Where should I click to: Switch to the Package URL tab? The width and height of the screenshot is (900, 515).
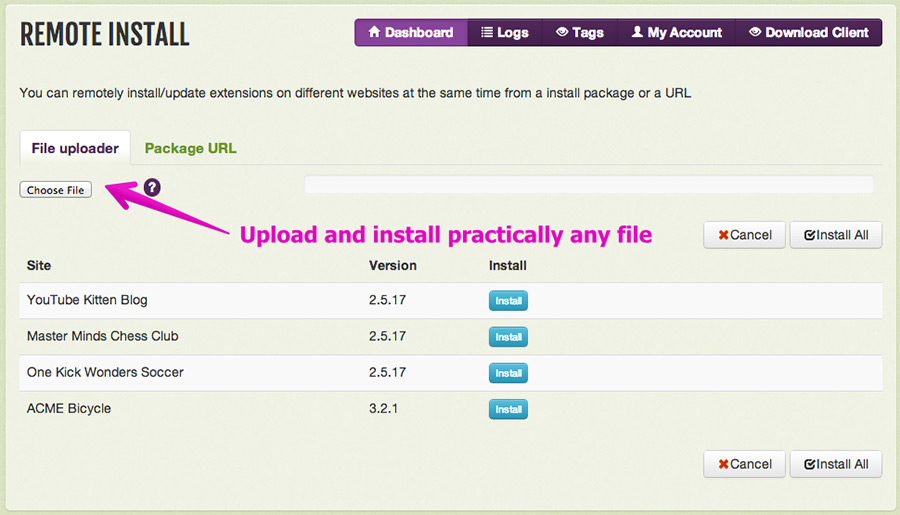[x=191, y=148]
